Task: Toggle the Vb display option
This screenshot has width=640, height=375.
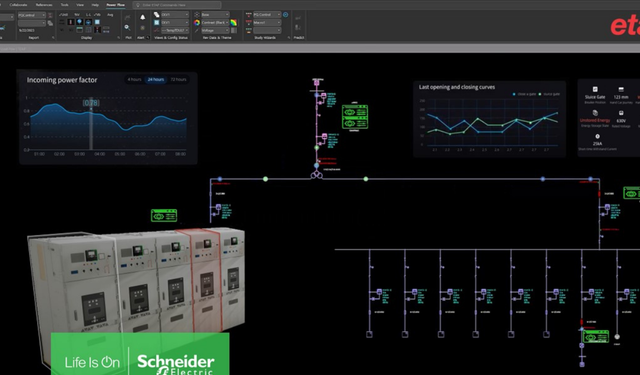Action: coord(97,15)
